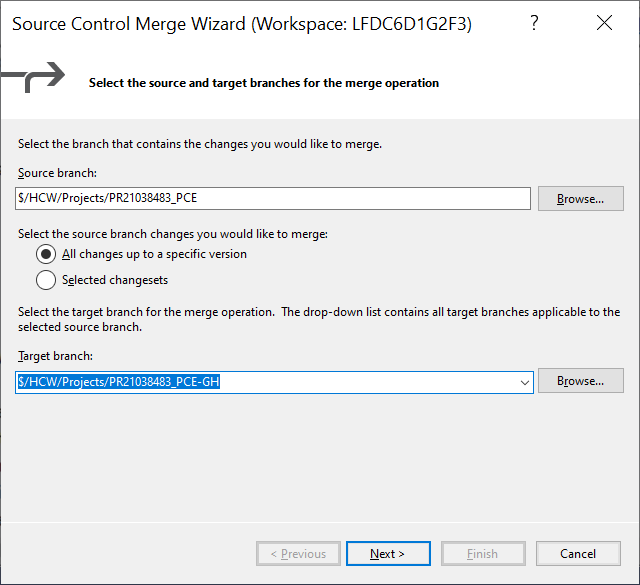Click the target branch drop-down description text
The height and width of the screenshot is (585, 640).
[x=319, y=319]
